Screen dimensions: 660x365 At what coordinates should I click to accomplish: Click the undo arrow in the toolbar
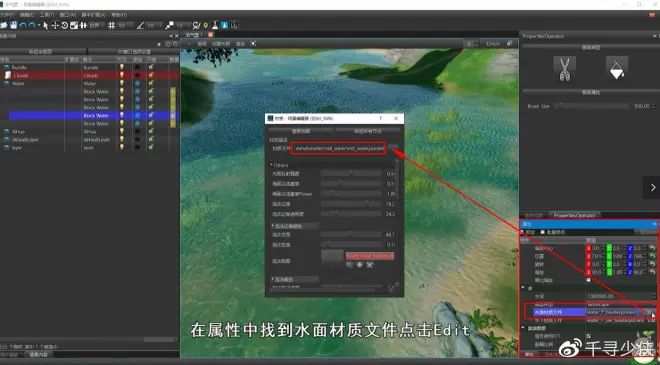pos(23,26)
